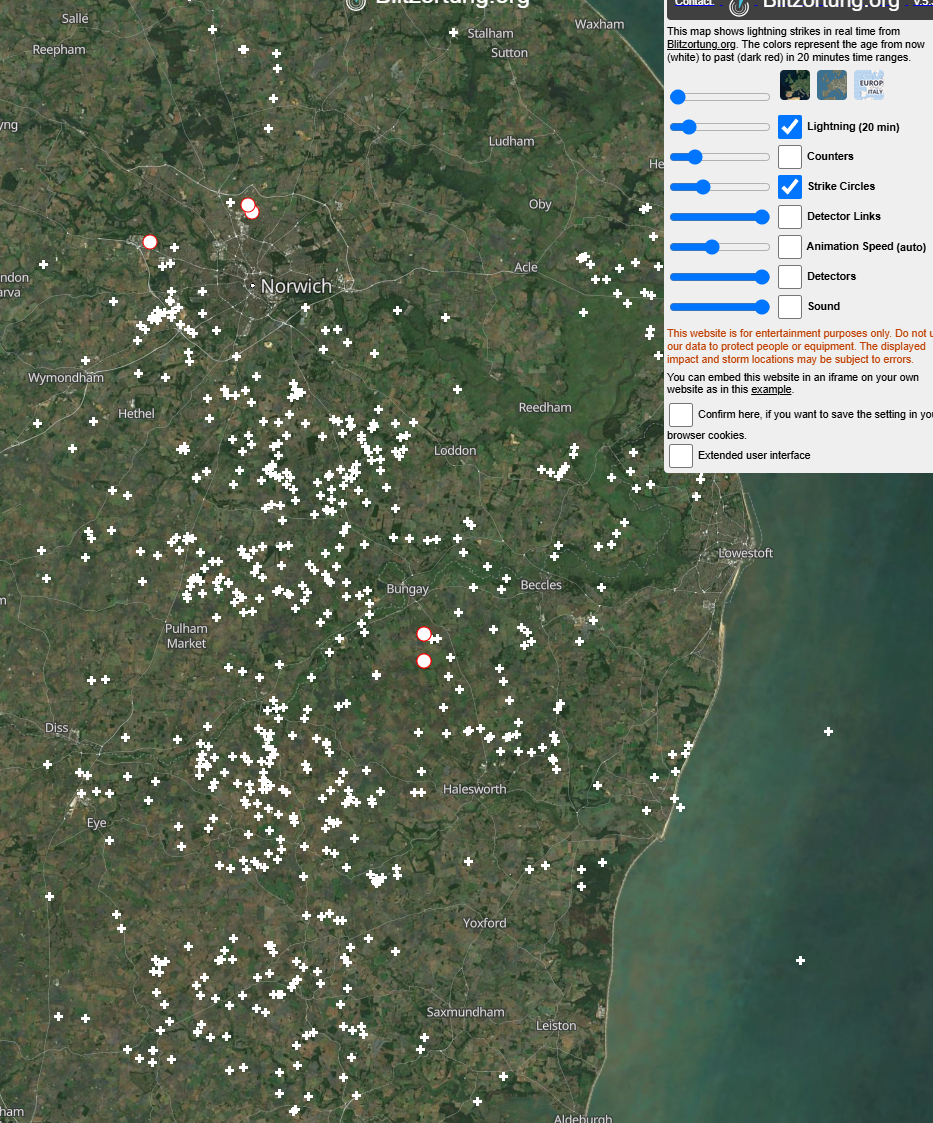Click the Oby label on the map
Viewport: 933px width, 1123px height.
[540, 204]
